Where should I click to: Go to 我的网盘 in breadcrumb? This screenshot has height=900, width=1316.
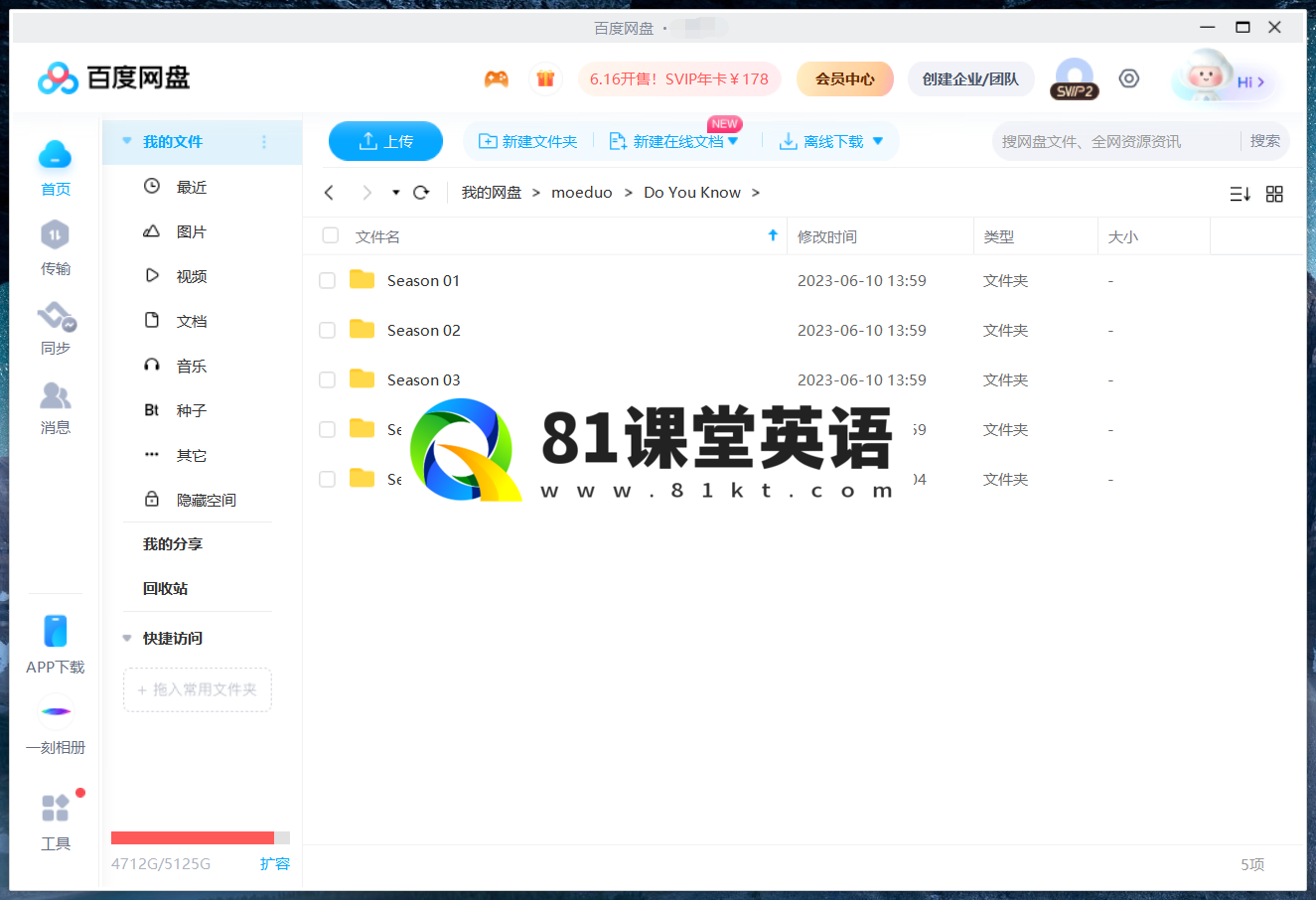tap(492, 193)
